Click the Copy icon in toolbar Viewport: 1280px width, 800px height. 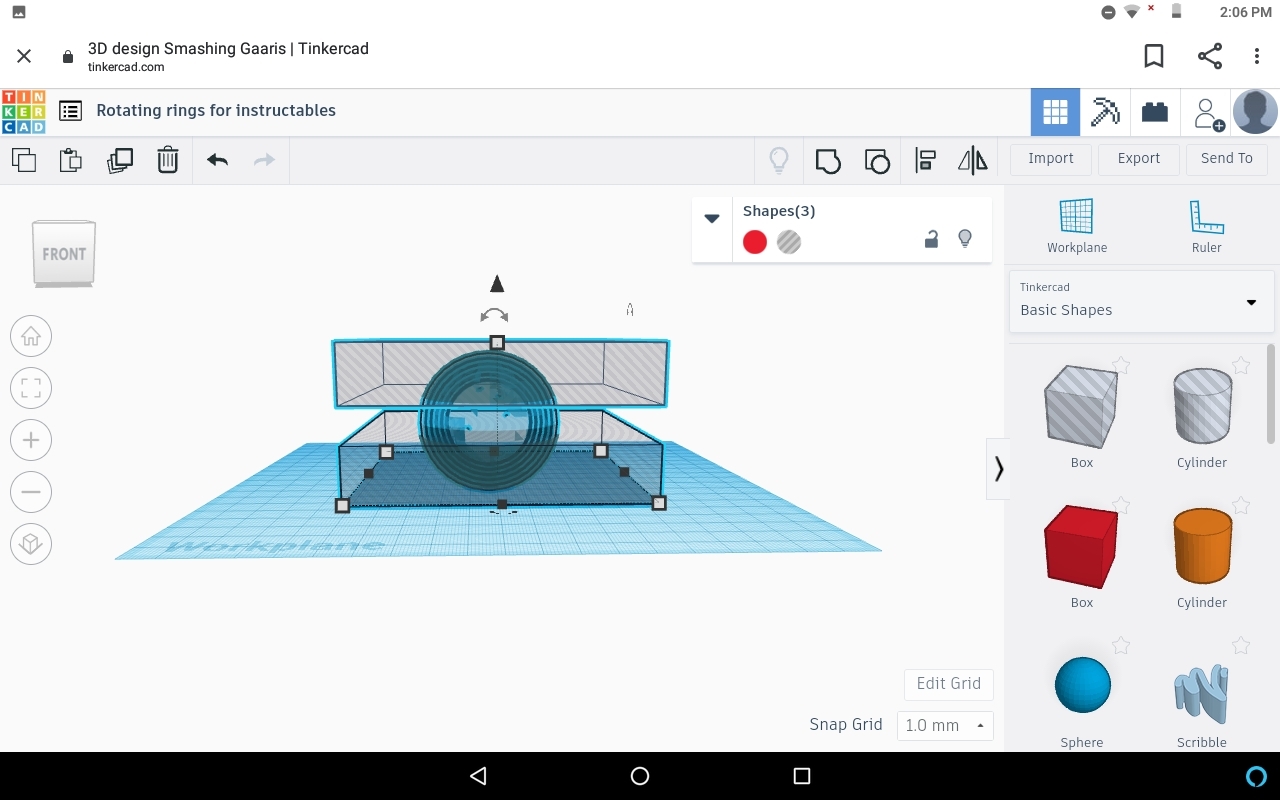(x=24, y=160)
